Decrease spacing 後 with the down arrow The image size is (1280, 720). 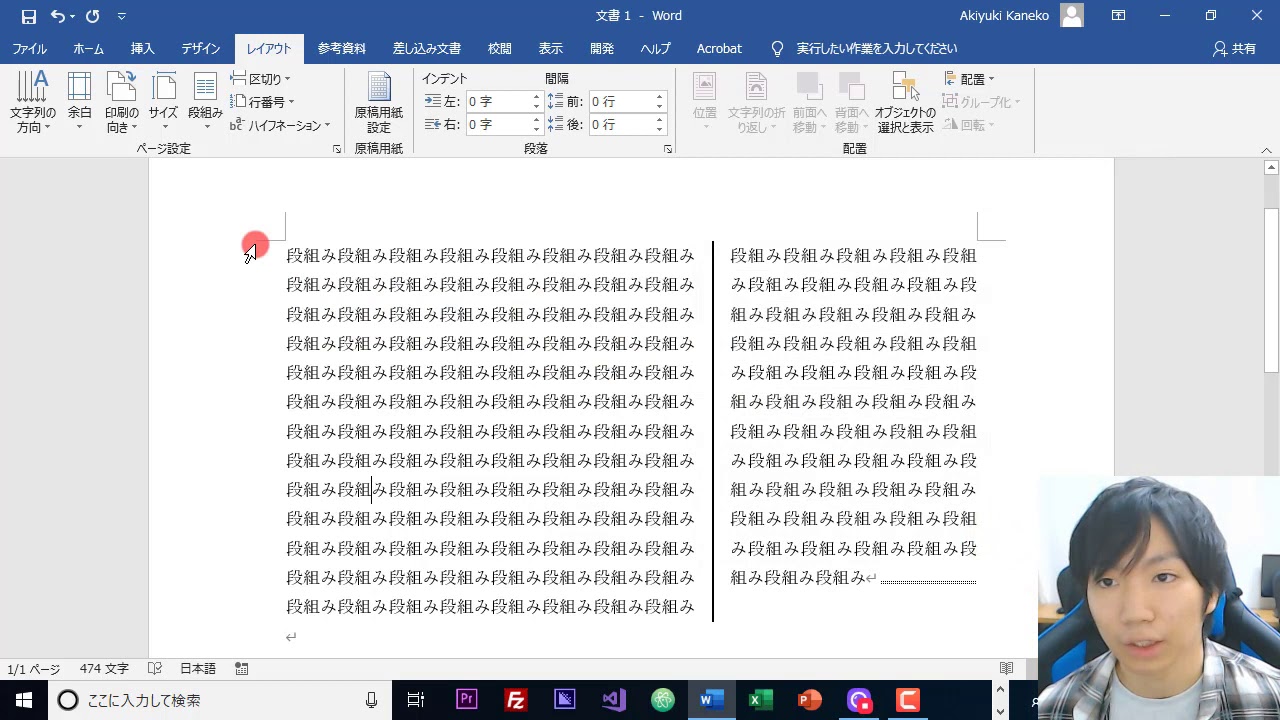(659, 129)
